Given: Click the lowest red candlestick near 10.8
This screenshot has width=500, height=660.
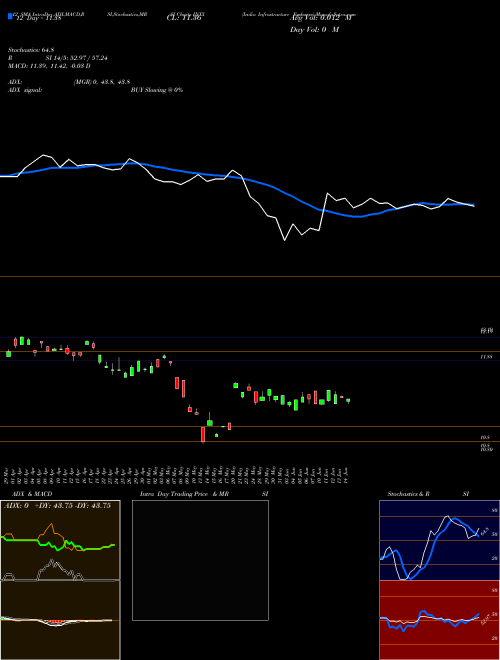Looking at the screenshot, I should pos(203,435).
